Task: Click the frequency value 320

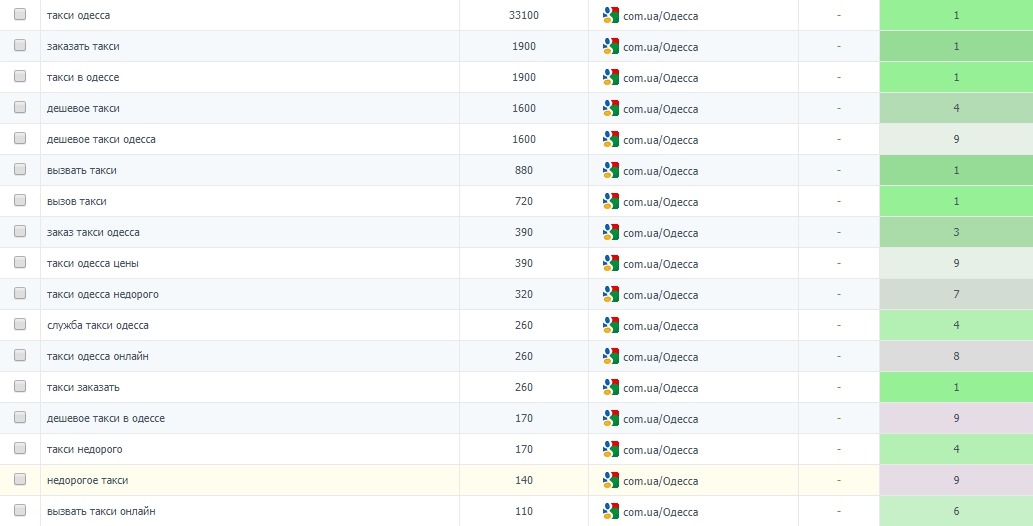Action: pyautogui.click(x=524, y=294)
